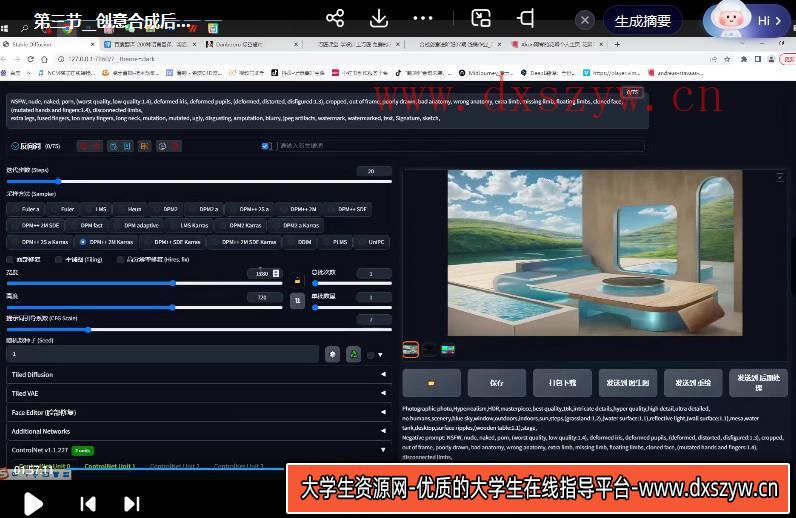Click the 发送到后期处理 button
Image resolution: width=796 pixels, height=518 pixels.
[x=758, y=383]
